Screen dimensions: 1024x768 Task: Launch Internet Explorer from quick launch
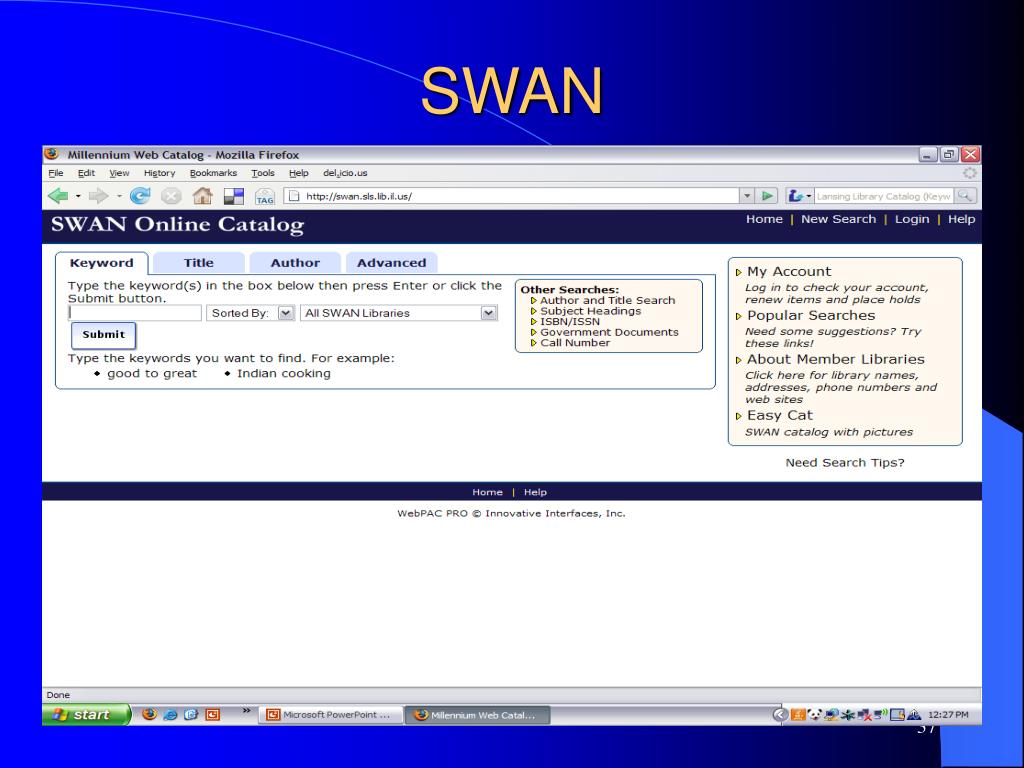[x=170, y=714]
